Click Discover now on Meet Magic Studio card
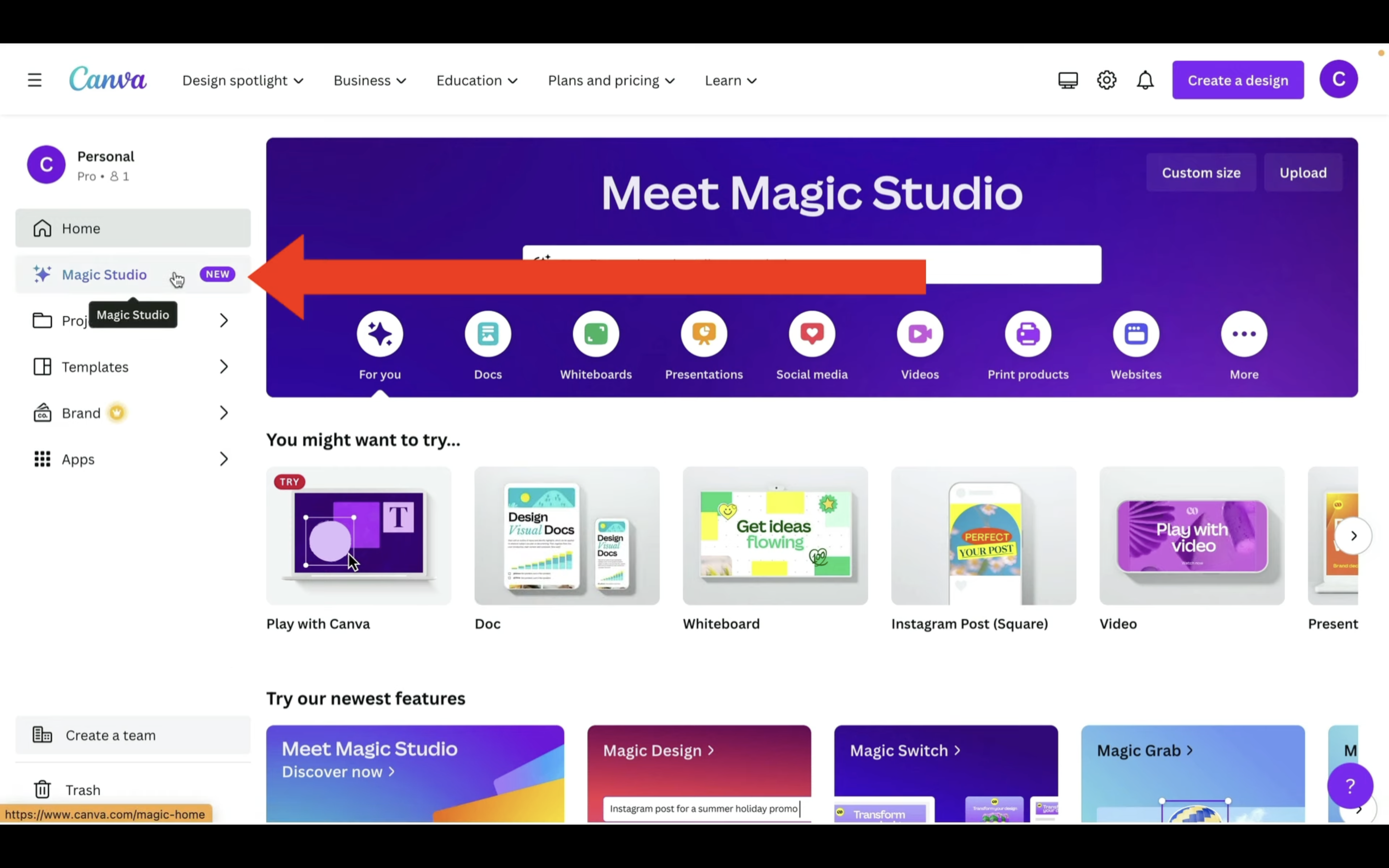 (x=338, y=772)
